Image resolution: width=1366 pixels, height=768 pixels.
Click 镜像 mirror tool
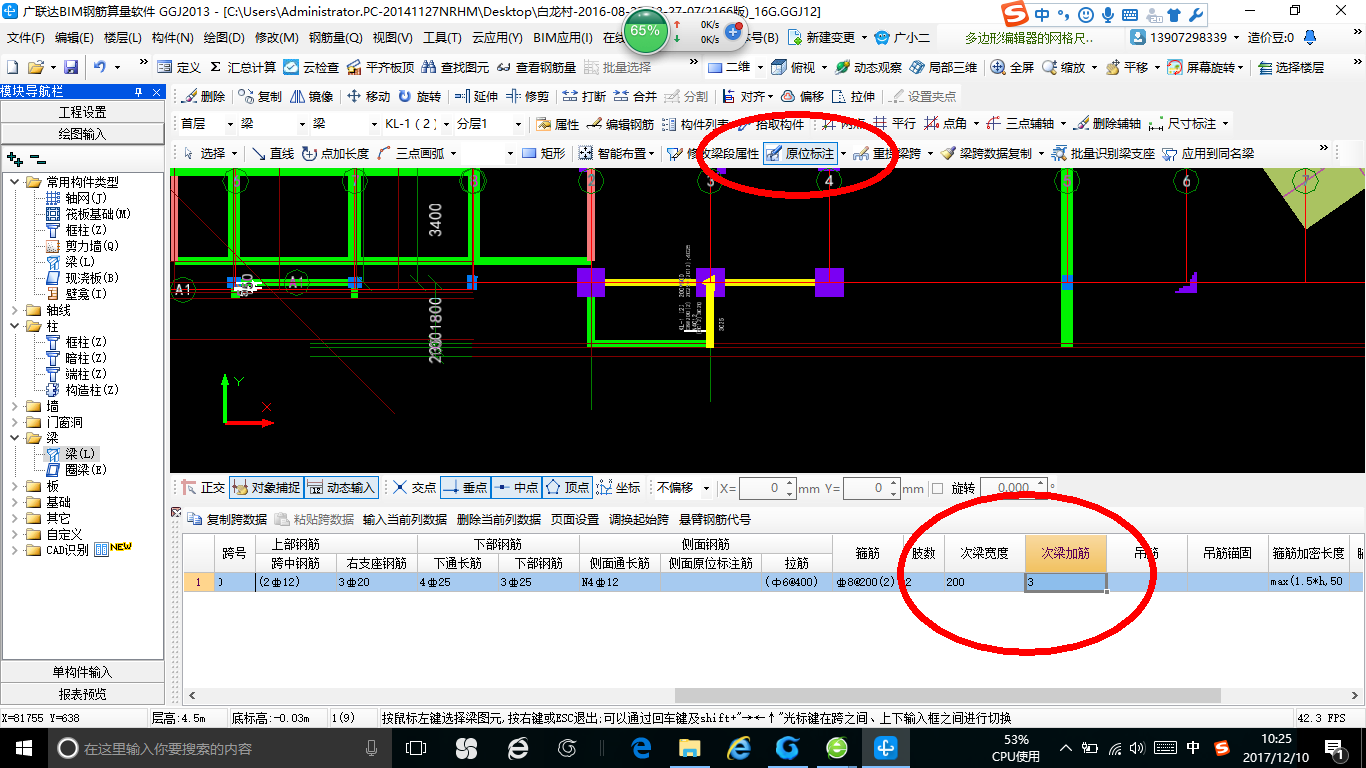pos(311,96)
